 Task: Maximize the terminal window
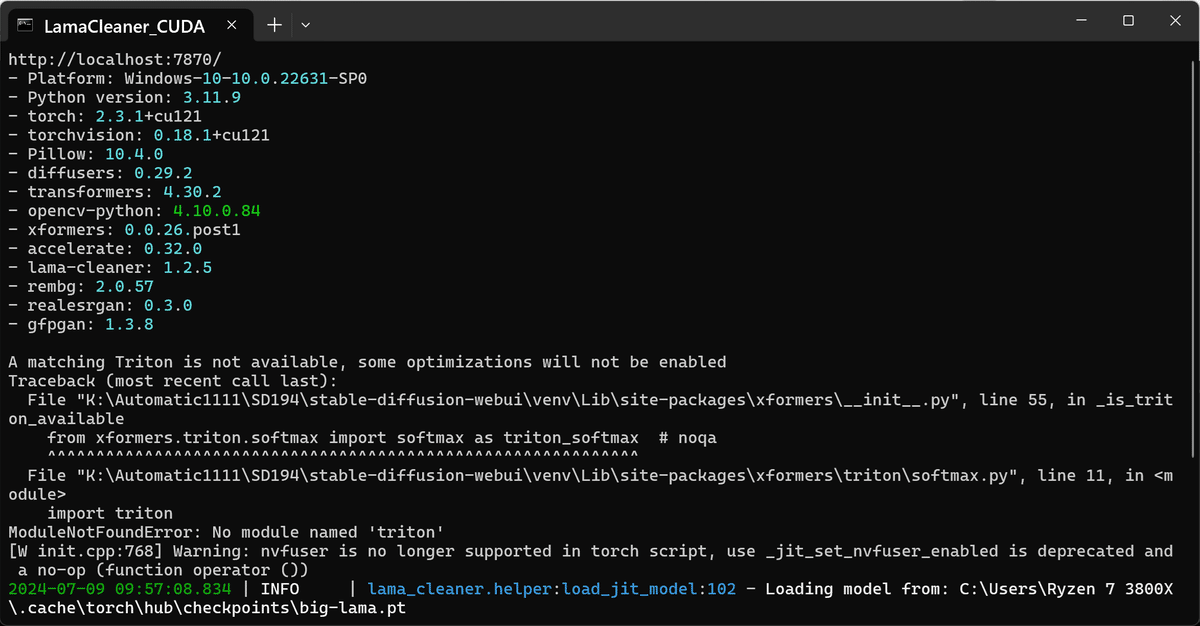pos(1129,20)
